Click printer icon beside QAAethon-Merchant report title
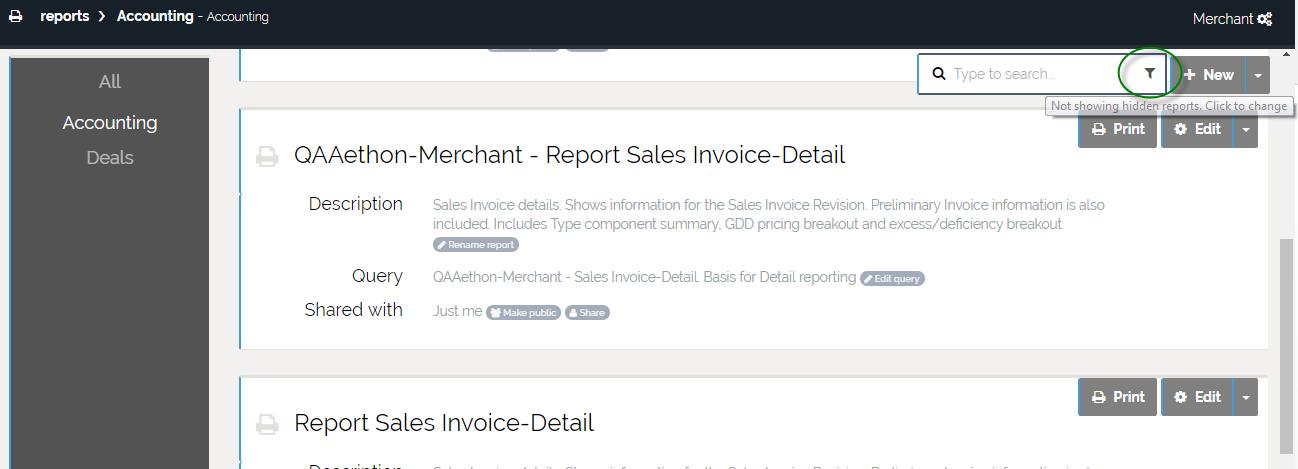This screenshot has height=469, width=1298. (267, 156)
